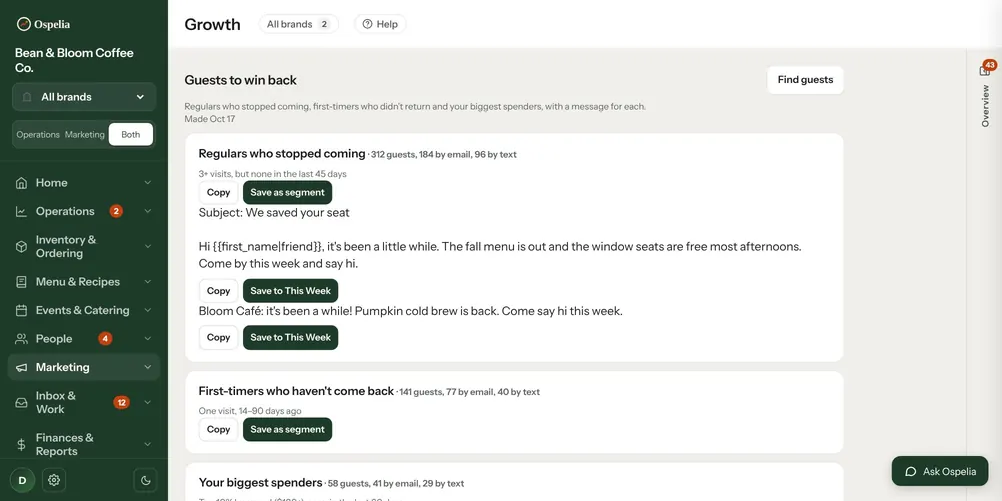Expand the Inbox & Work chevron
This screenshot has height=501, width=1002.
coord(148,403)
